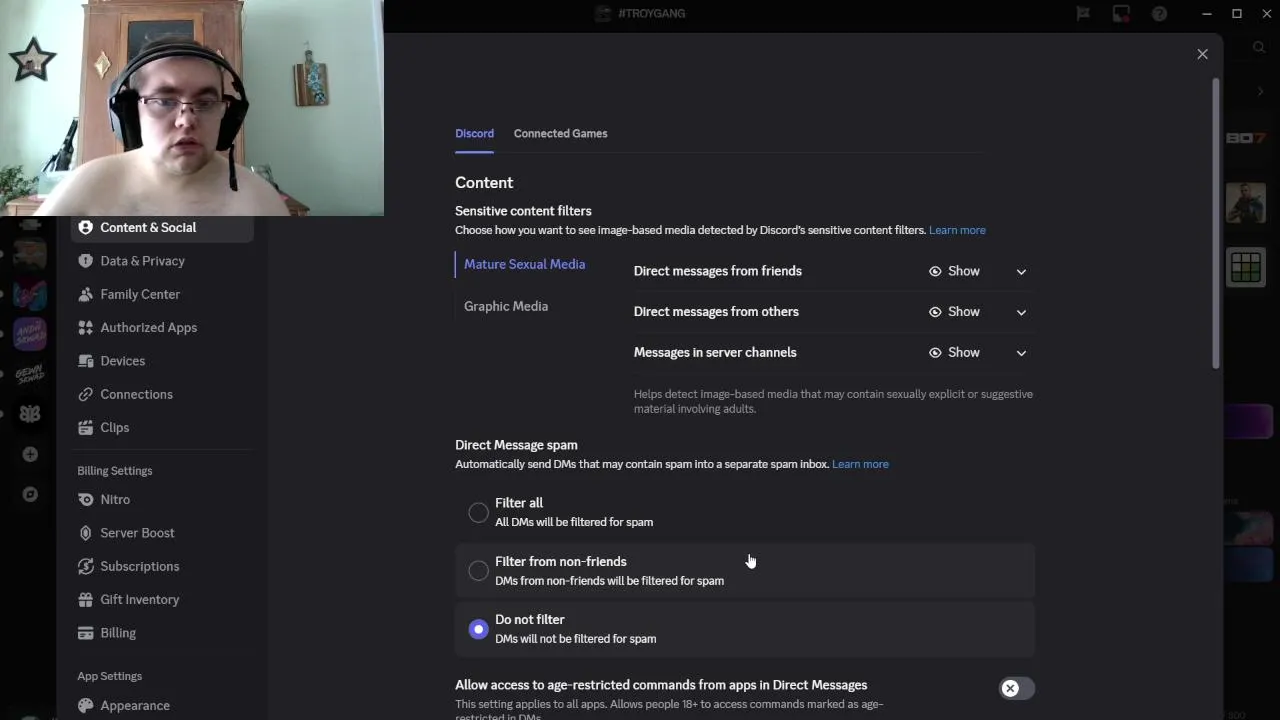Click the App Settings header
Image resolution: width=1280 pixels, height=720 pixels.
click(110, 676)
